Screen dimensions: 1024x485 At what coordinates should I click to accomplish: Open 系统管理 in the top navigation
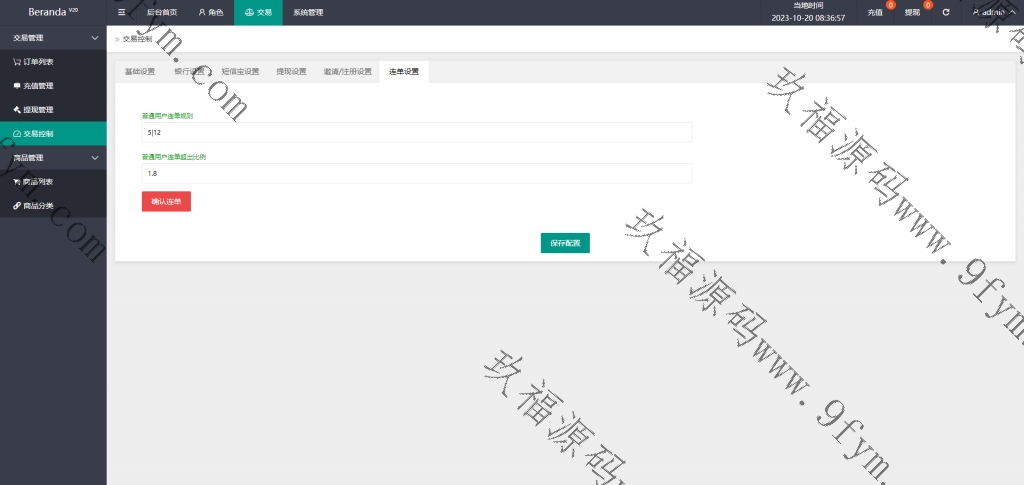click(x=308, y=13)
